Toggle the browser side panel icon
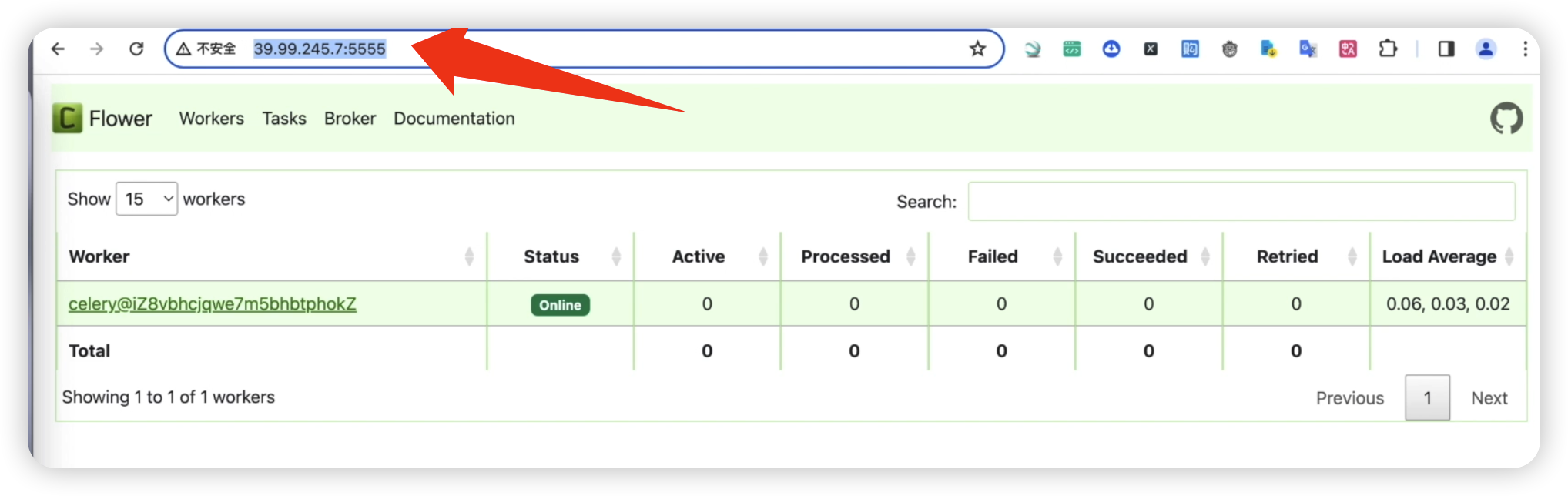The image size is (1568, 496). pos(1446,49)
